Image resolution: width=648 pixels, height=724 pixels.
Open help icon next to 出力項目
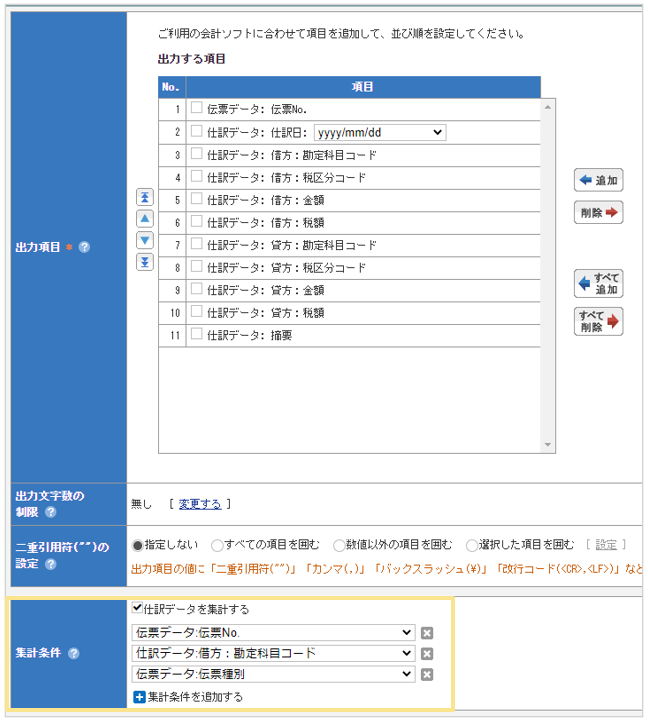pos(85,247)
